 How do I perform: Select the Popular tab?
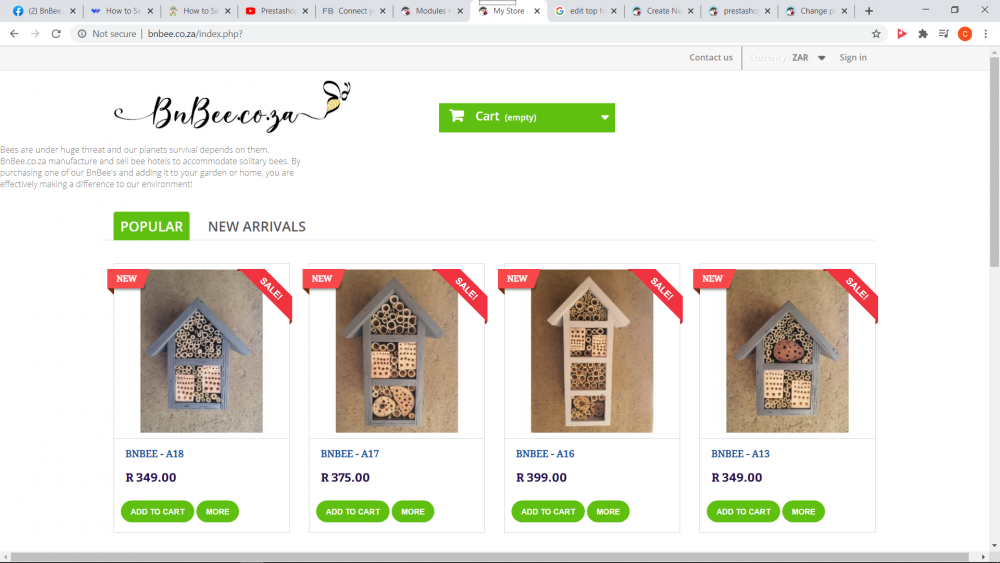[152, 226]
